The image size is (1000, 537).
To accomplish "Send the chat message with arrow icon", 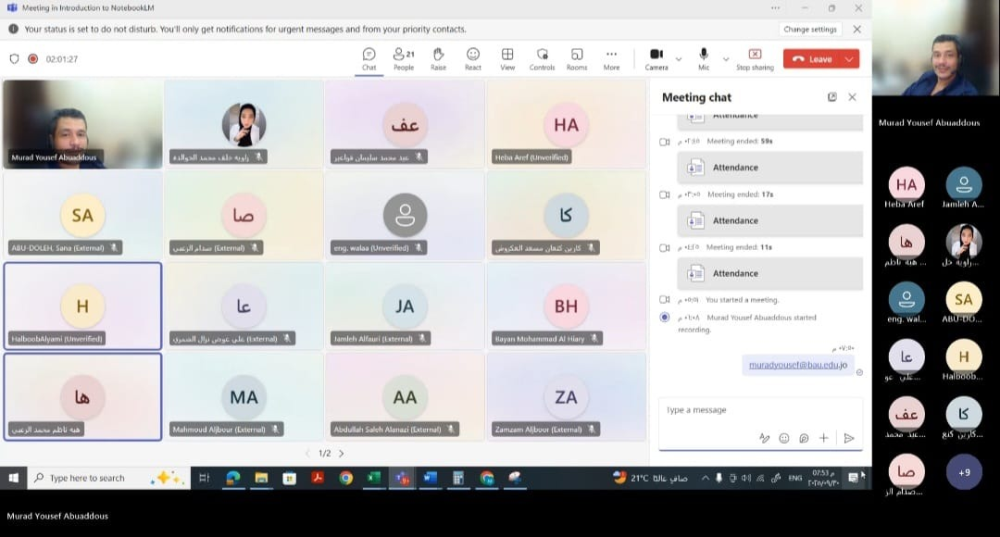I will coord(849,438).
